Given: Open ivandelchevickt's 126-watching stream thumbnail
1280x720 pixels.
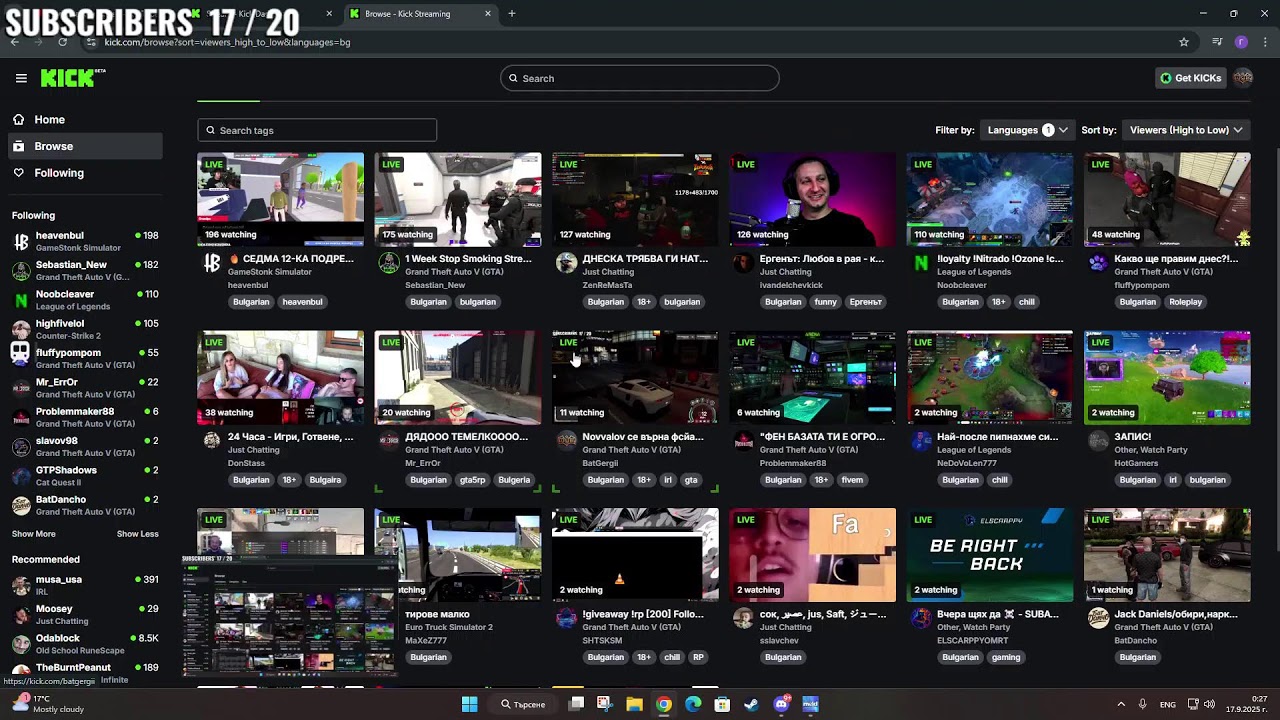Looking at the screenshot, I should pos(812,199).
